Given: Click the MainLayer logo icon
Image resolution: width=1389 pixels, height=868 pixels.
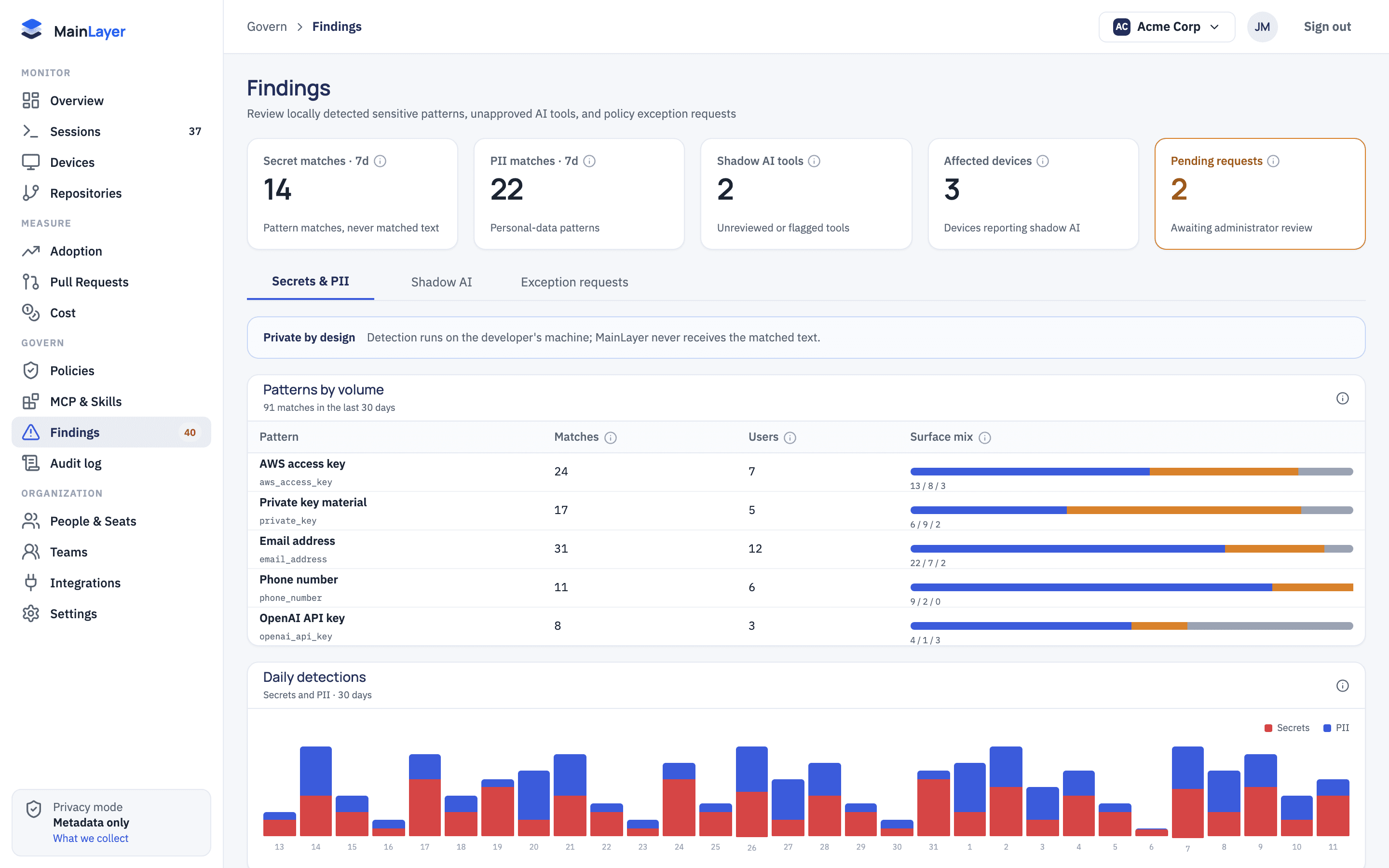Looking at the screenshot, I should (x=31, y=29).
